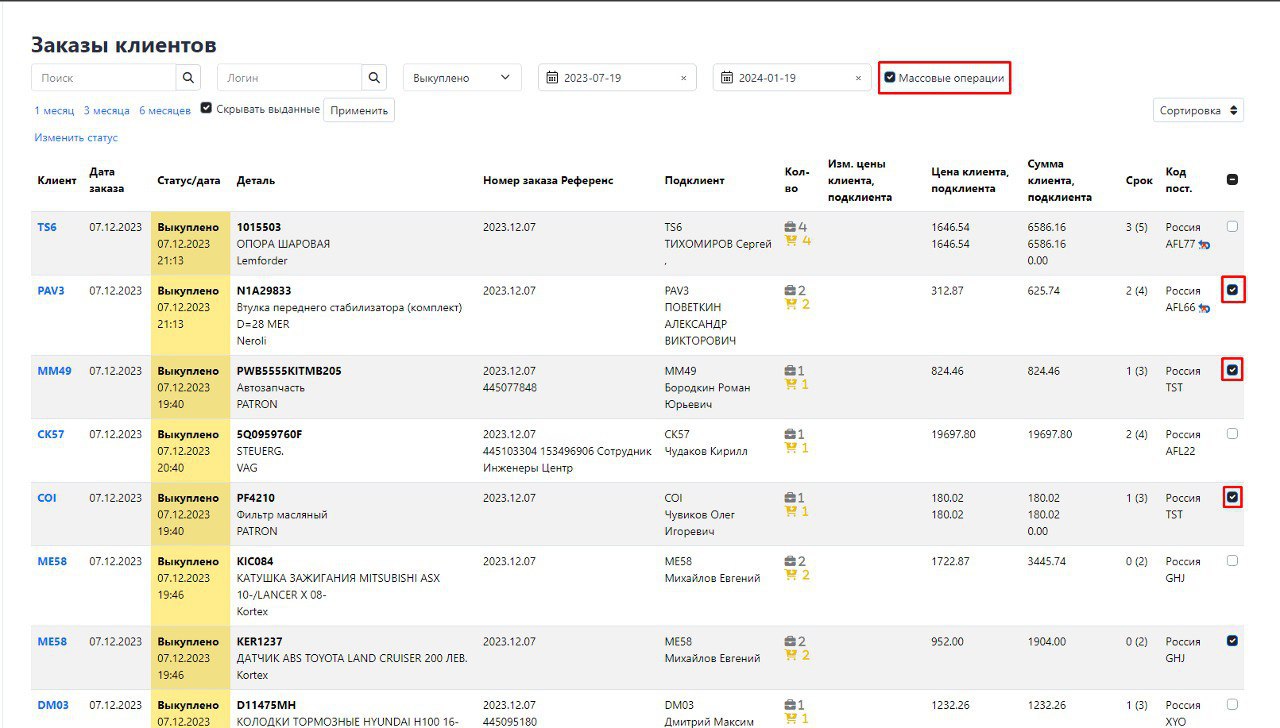
Task: Open client link MM49
Action: (55, 371)
